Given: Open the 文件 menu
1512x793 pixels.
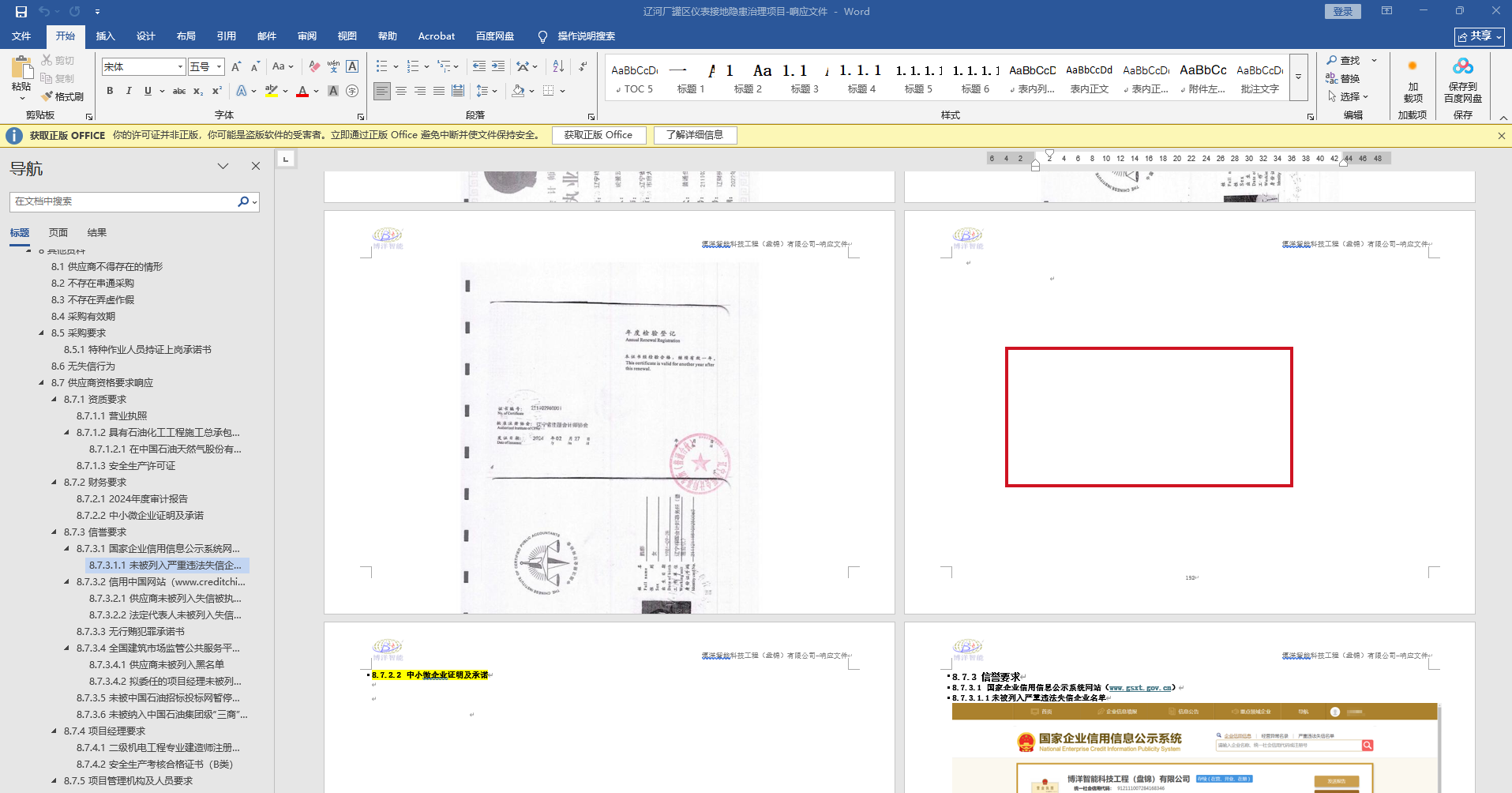Looking at the screenshot, I should 21,36.
